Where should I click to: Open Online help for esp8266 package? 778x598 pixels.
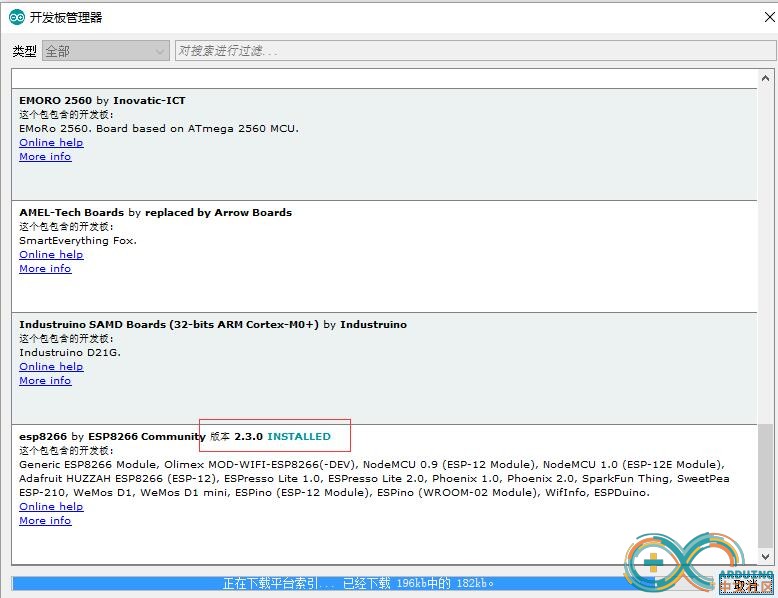(51, 506)
